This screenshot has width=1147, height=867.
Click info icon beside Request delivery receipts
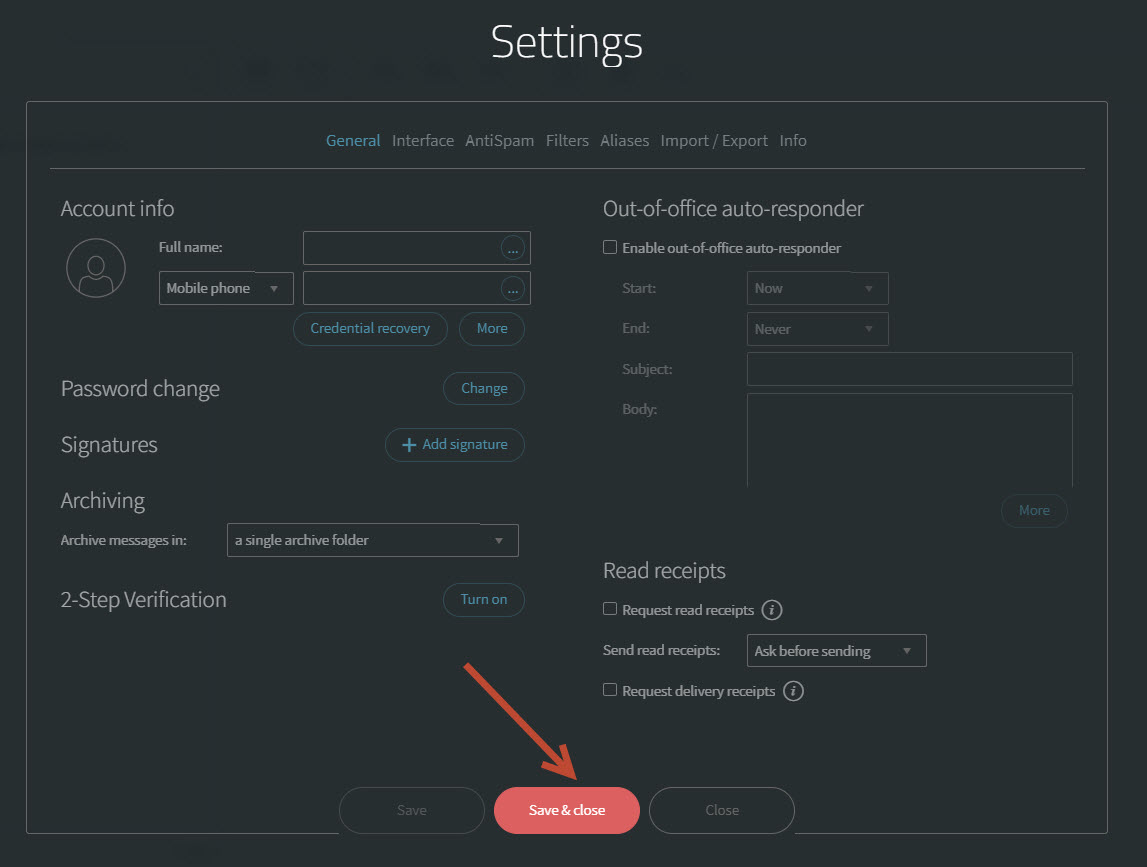coord(793,691)
